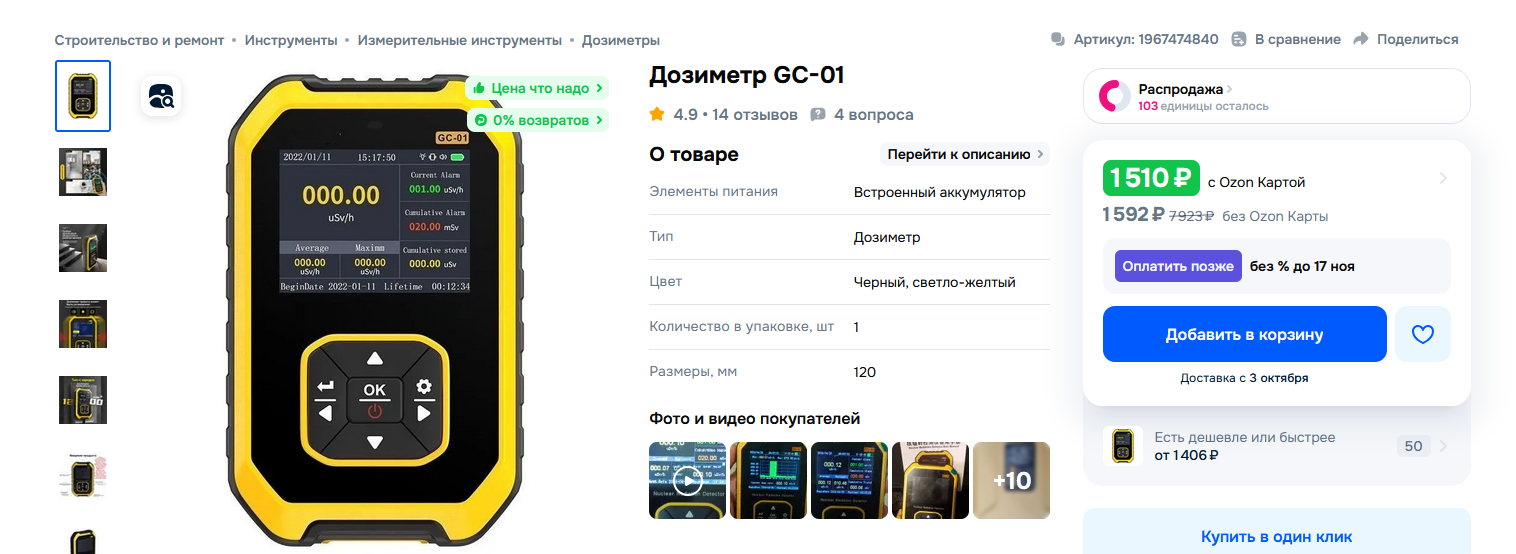This screenshot has height=554, width=1516.
Task: Copy the article number via its icon
Action: 1058,39
